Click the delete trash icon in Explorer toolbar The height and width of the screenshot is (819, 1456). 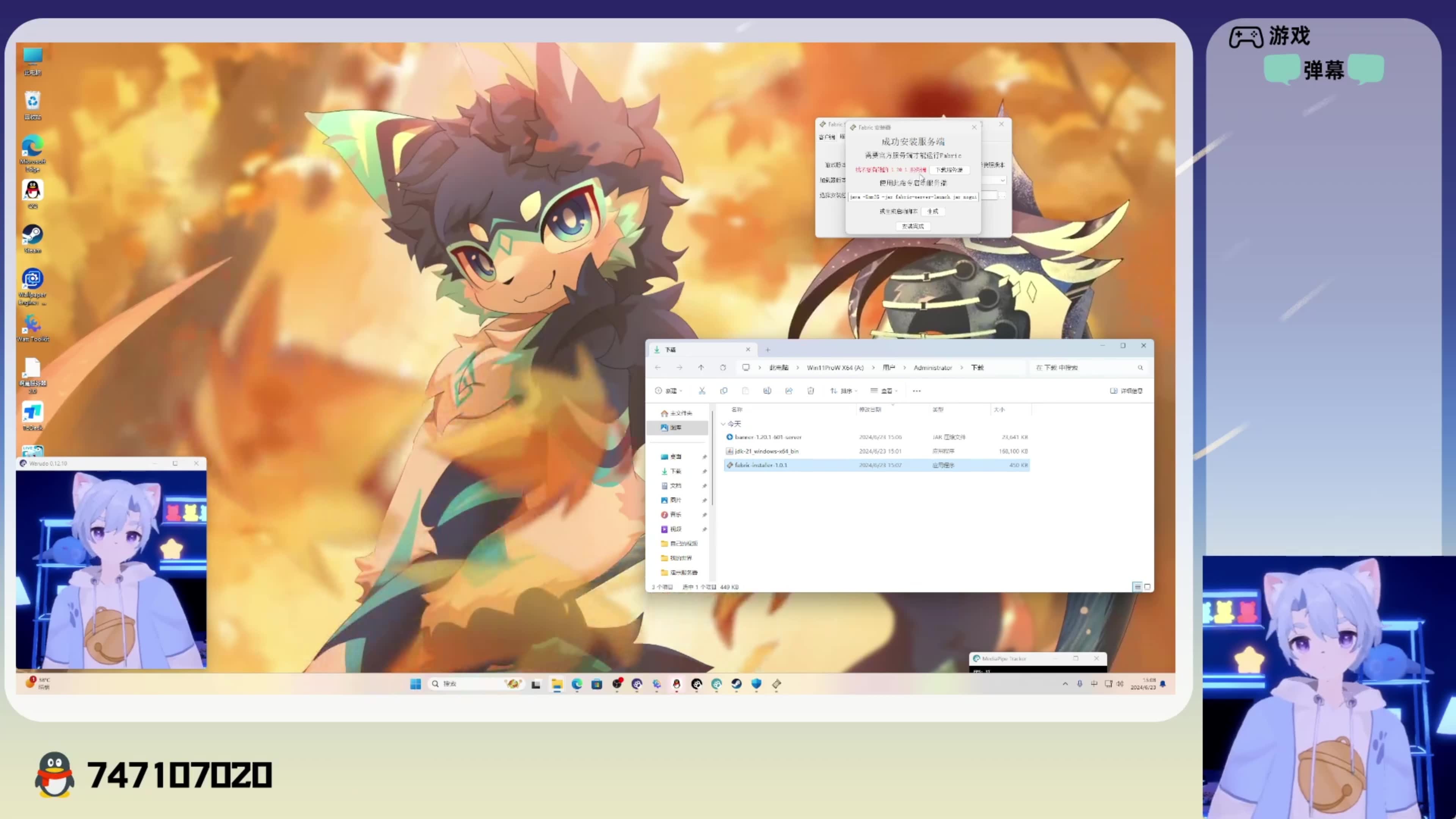point(811,391)
